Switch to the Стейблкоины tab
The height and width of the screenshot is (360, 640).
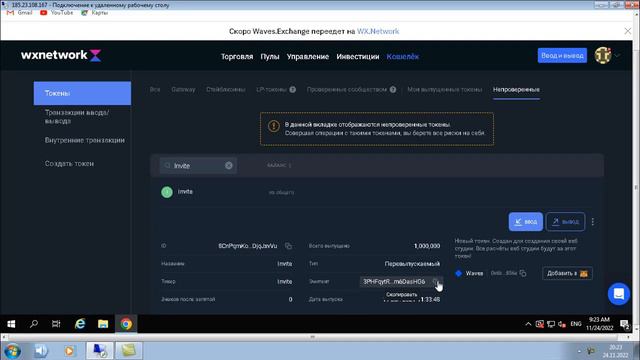(225, 89)
